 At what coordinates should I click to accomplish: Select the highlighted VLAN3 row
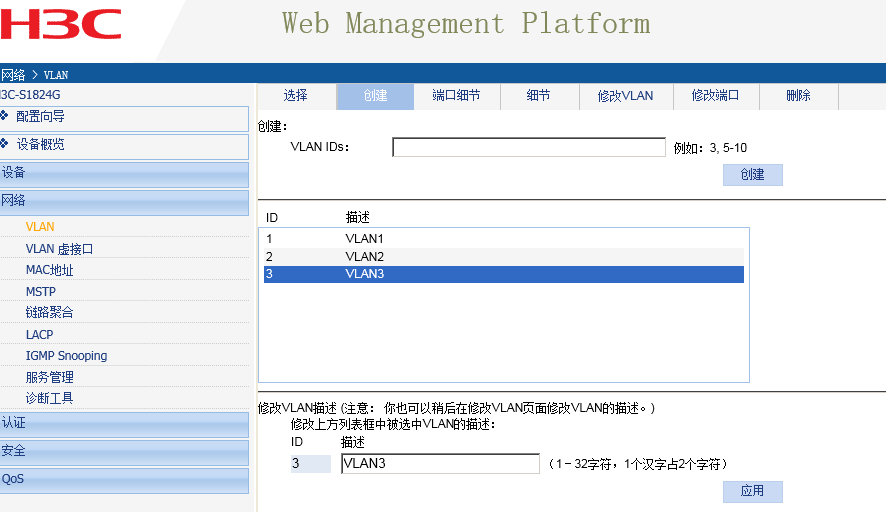click(503, 274)
